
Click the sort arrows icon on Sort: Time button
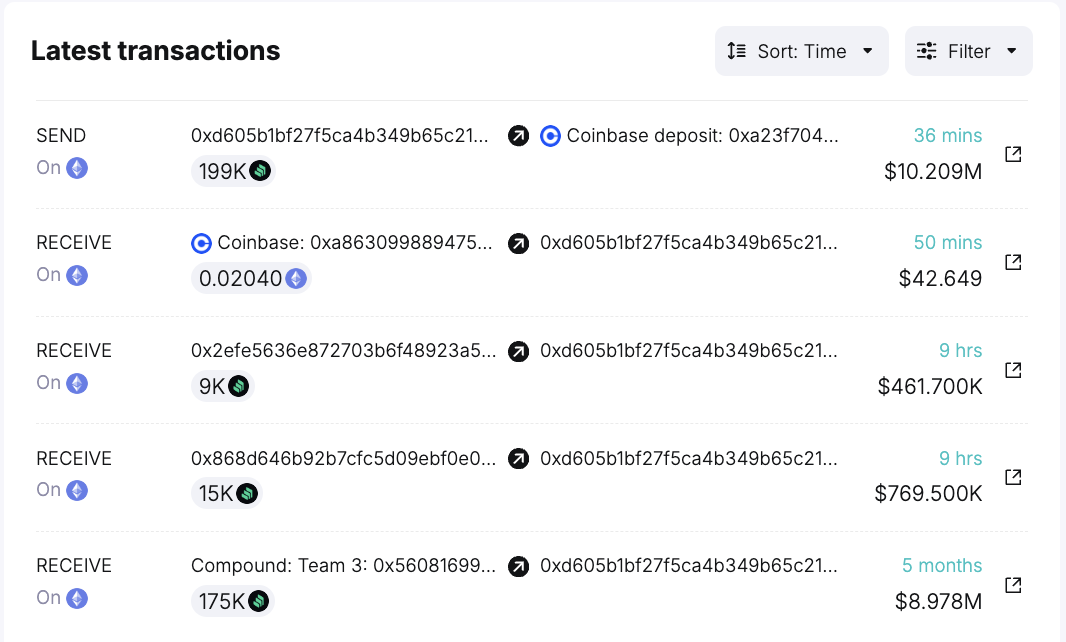[x=737, y=50]
